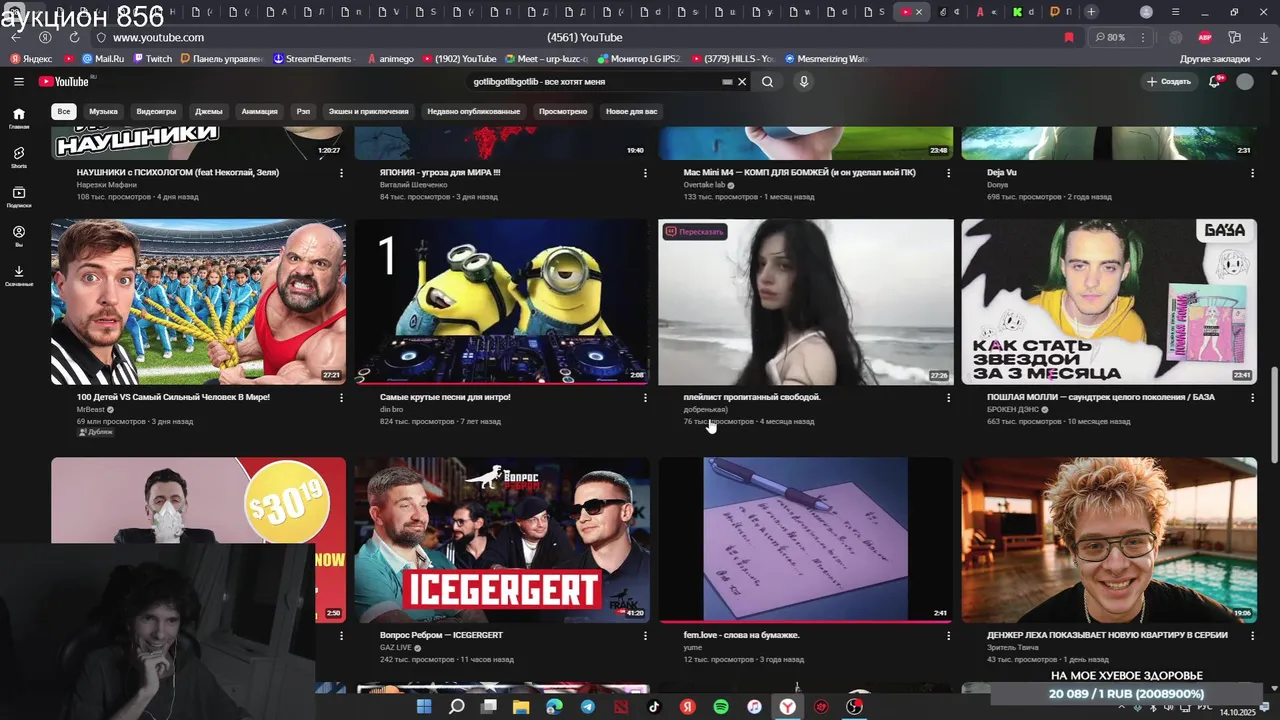Open the account avatar menu
This screenshot has height=720, width=1280.
click(1245, 81)
